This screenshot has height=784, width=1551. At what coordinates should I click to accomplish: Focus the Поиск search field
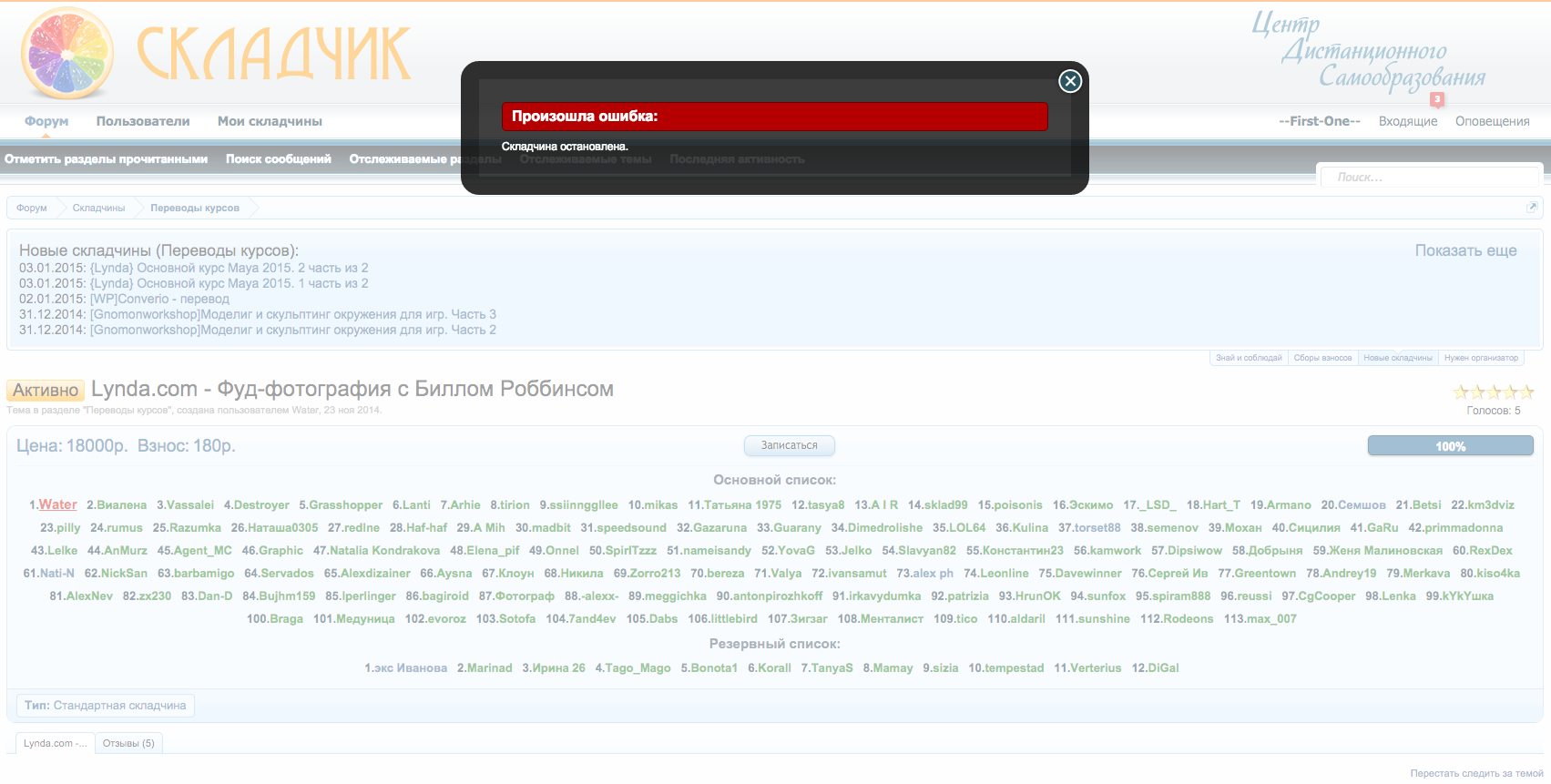click(x=1430, y=178)
